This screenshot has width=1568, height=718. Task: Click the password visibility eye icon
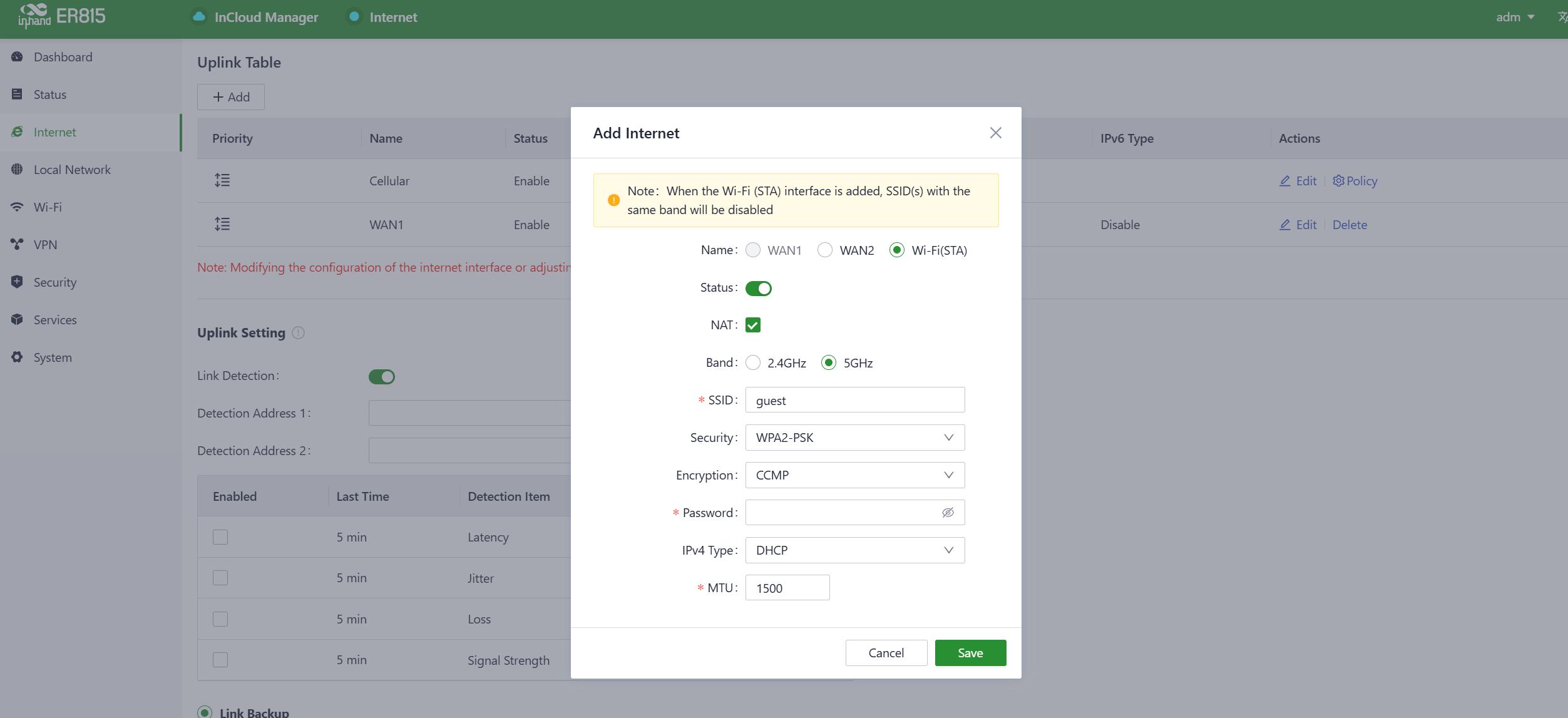click(x=948, y=513)
